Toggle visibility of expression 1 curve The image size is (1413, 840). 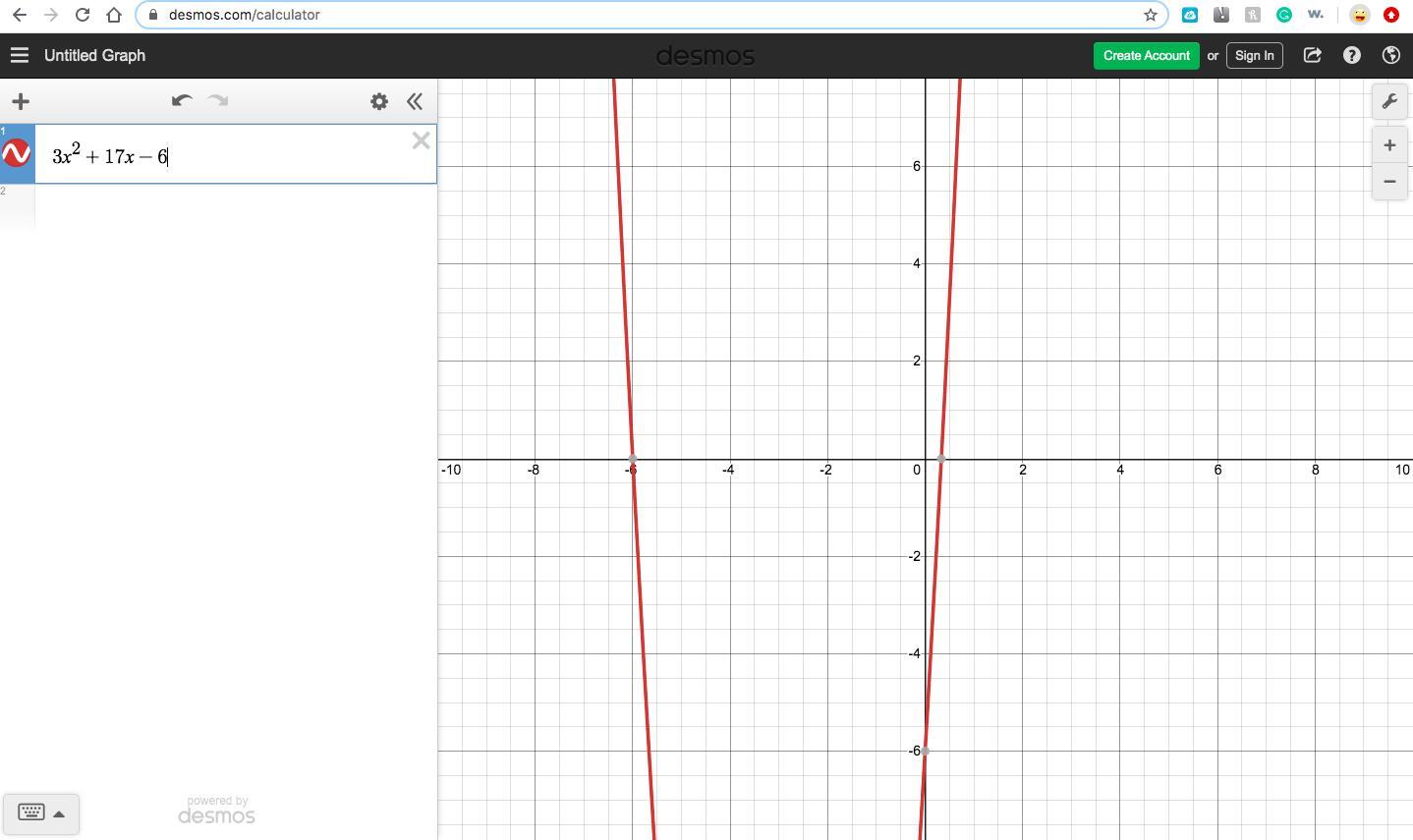(x=17, y=153)
